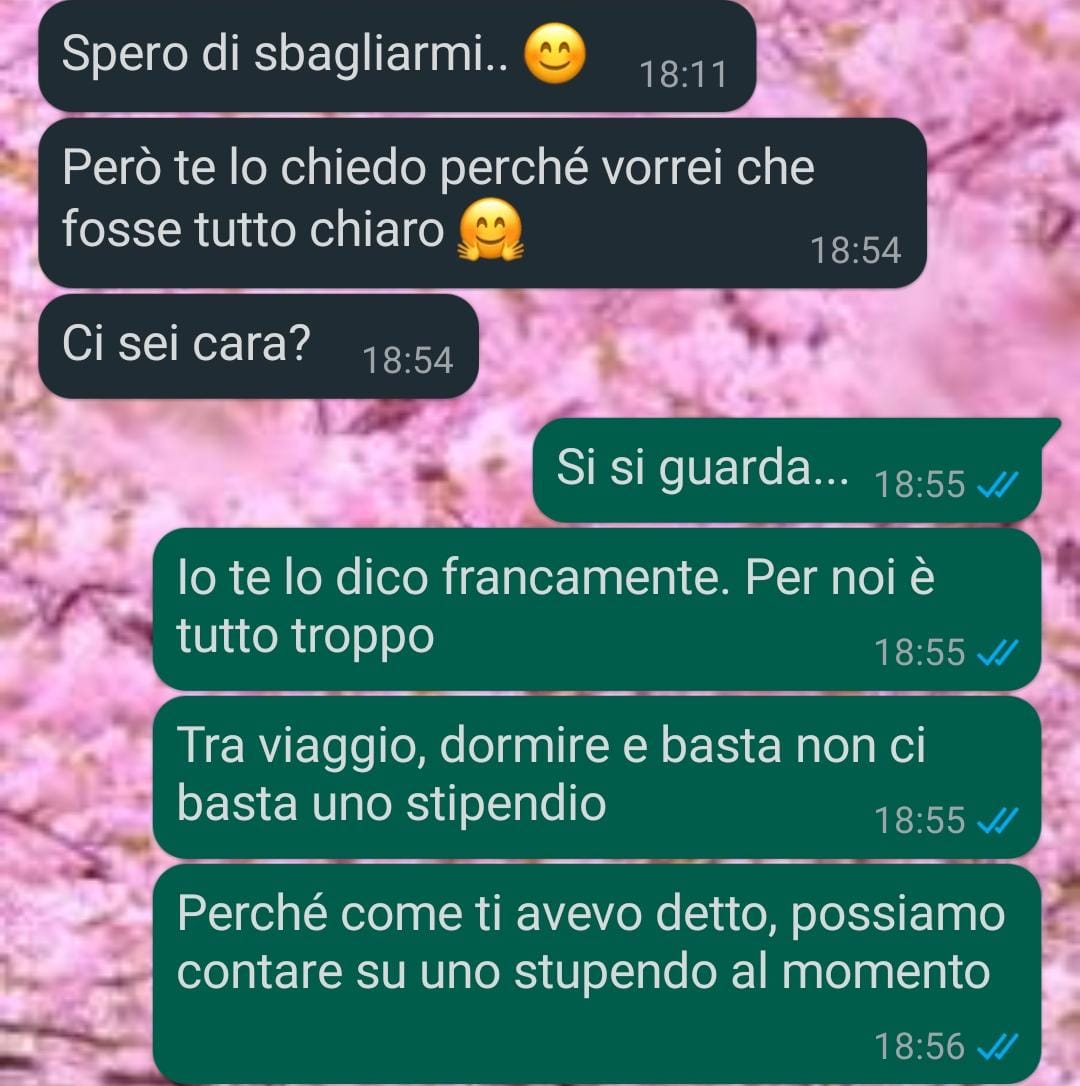
Task: Select the 'Tra viaggio, dormire e basta' message
Action: point(597,778)
